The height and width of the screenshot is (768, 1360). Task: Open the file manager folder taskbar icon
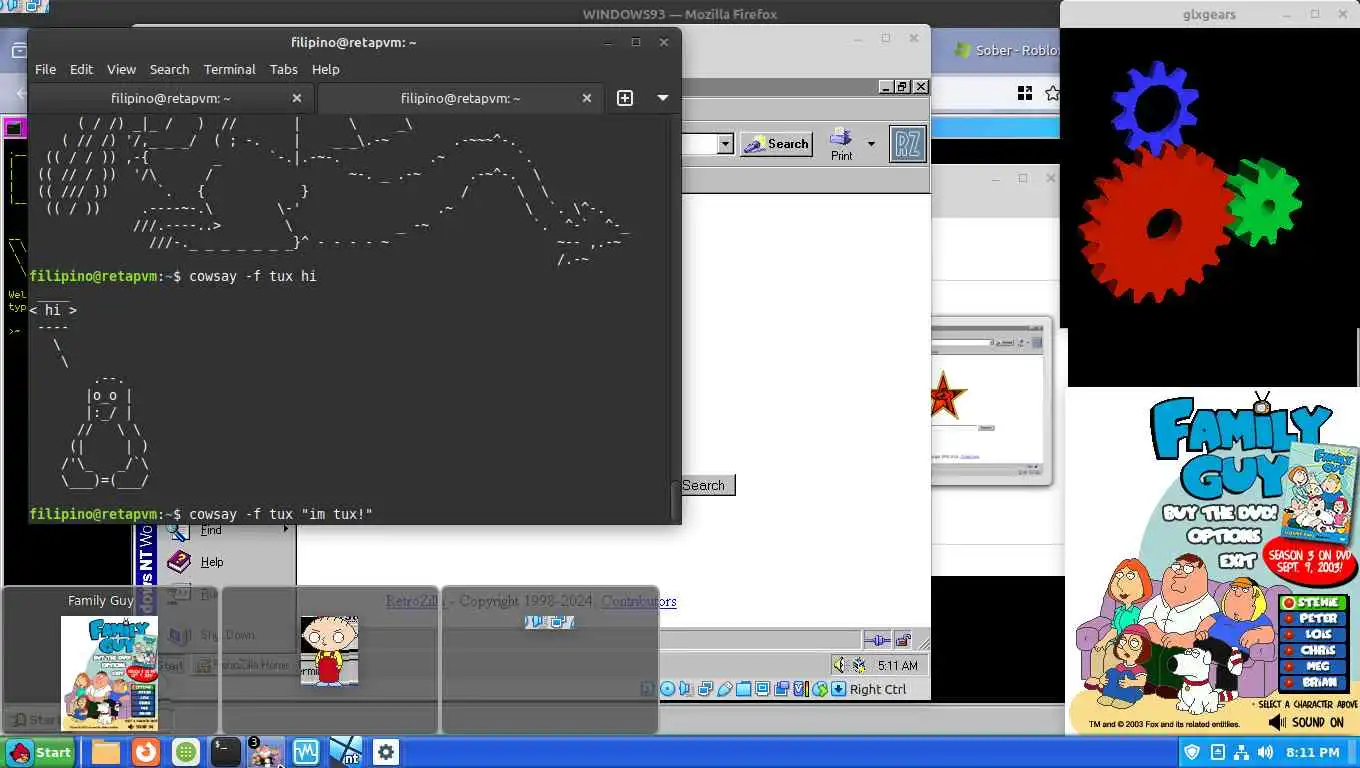(105, 752)
